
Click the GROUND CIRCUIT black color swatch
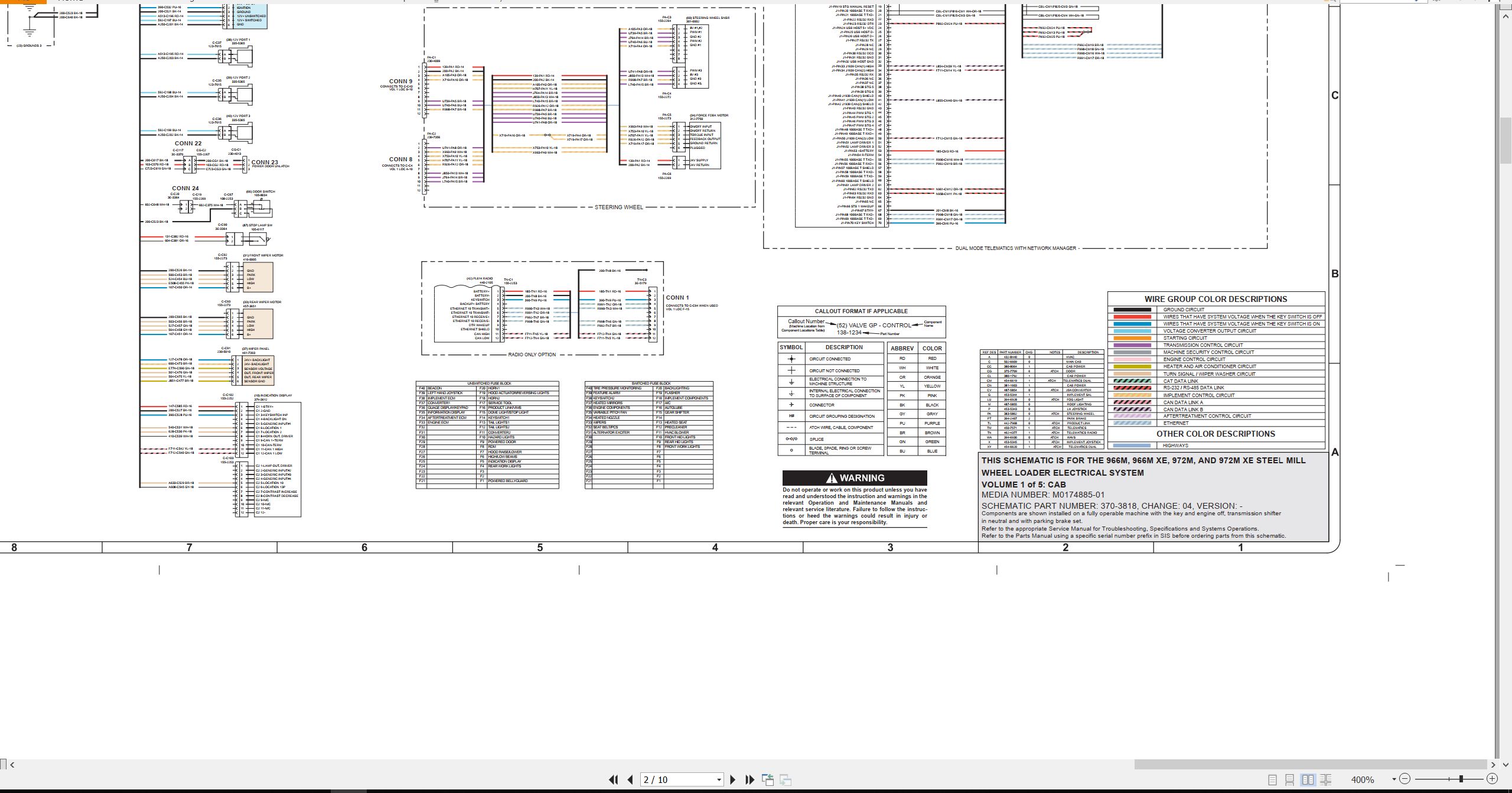(x=1132, y=310)
